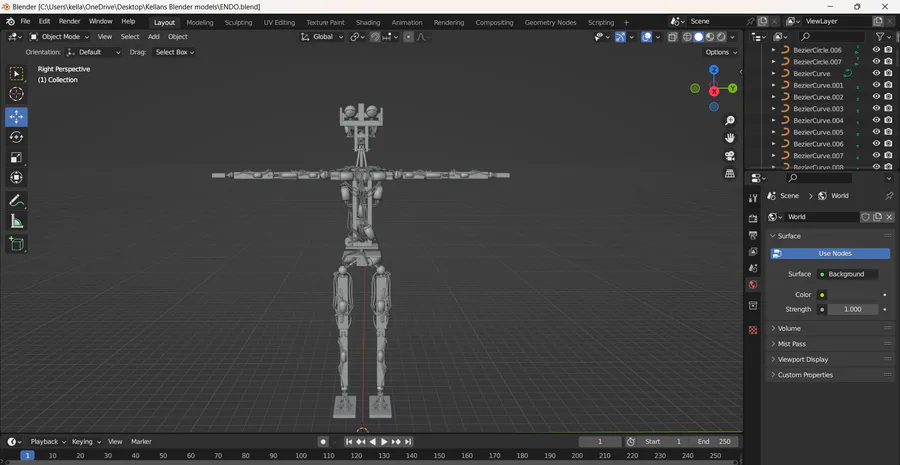Open the Render menu
Image resolution: width=900 pixels, height=465 pixels.
click(69, 21)
